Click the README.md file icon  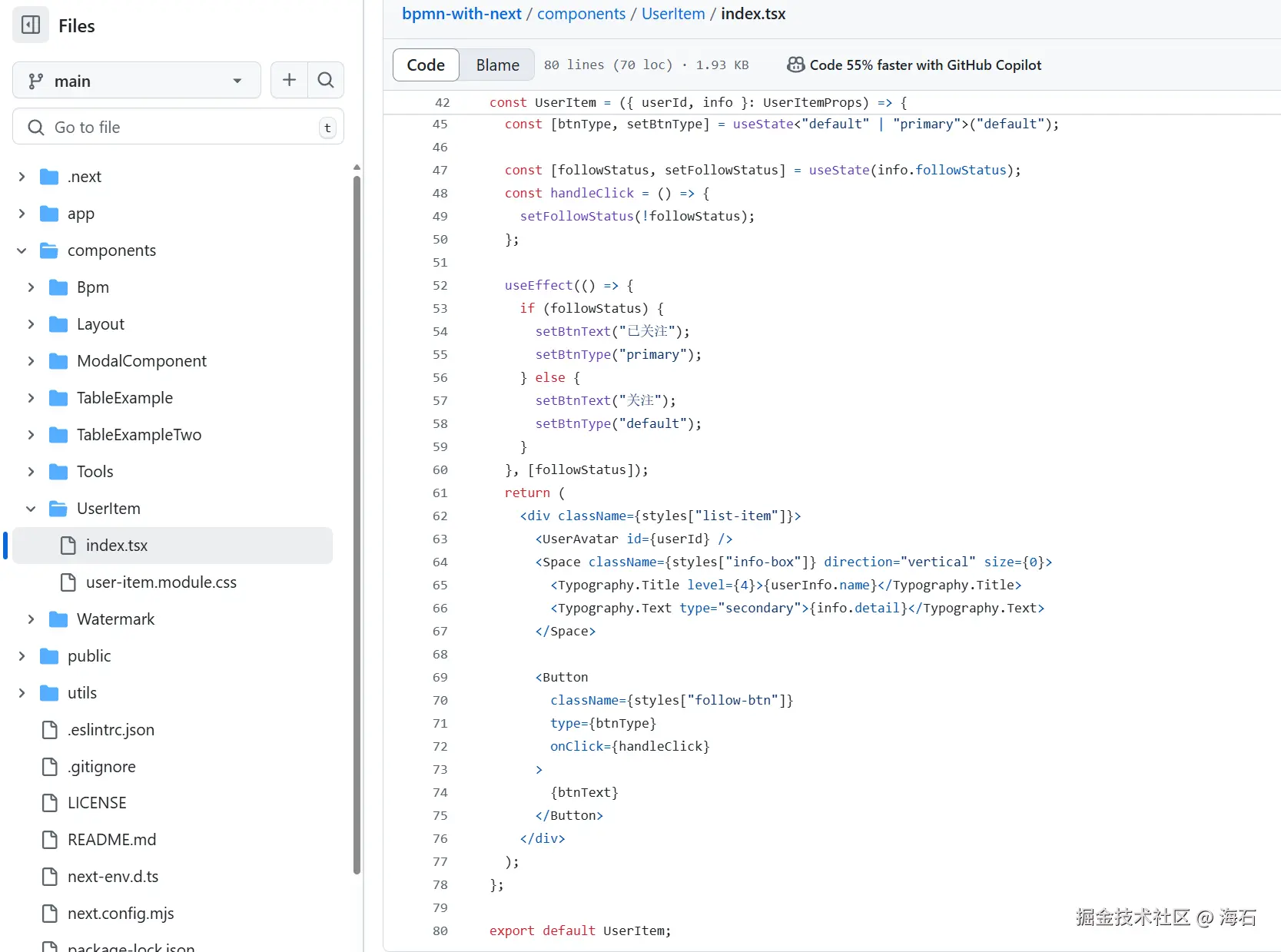(x=50, y=840)
